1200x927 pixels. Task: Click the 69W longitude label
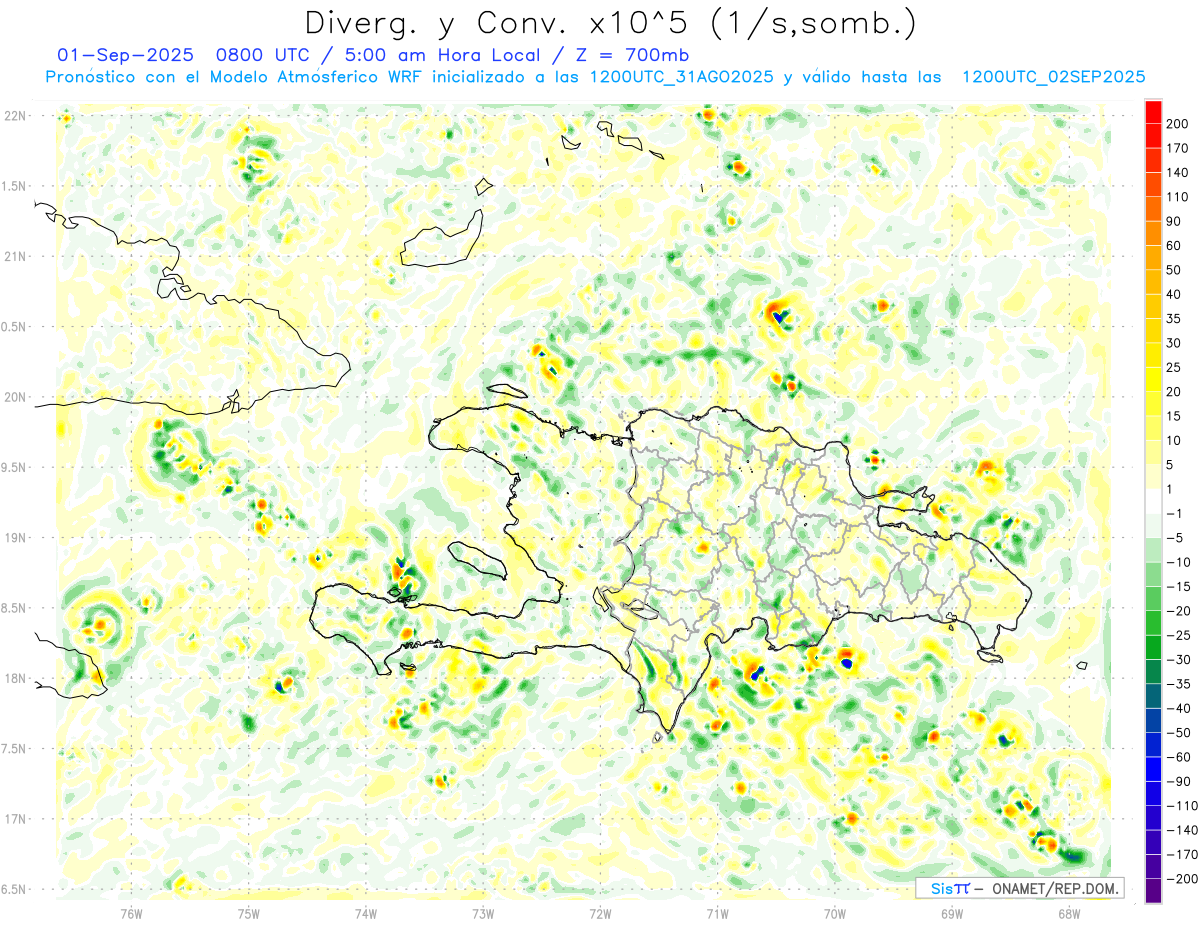point(952,913)
